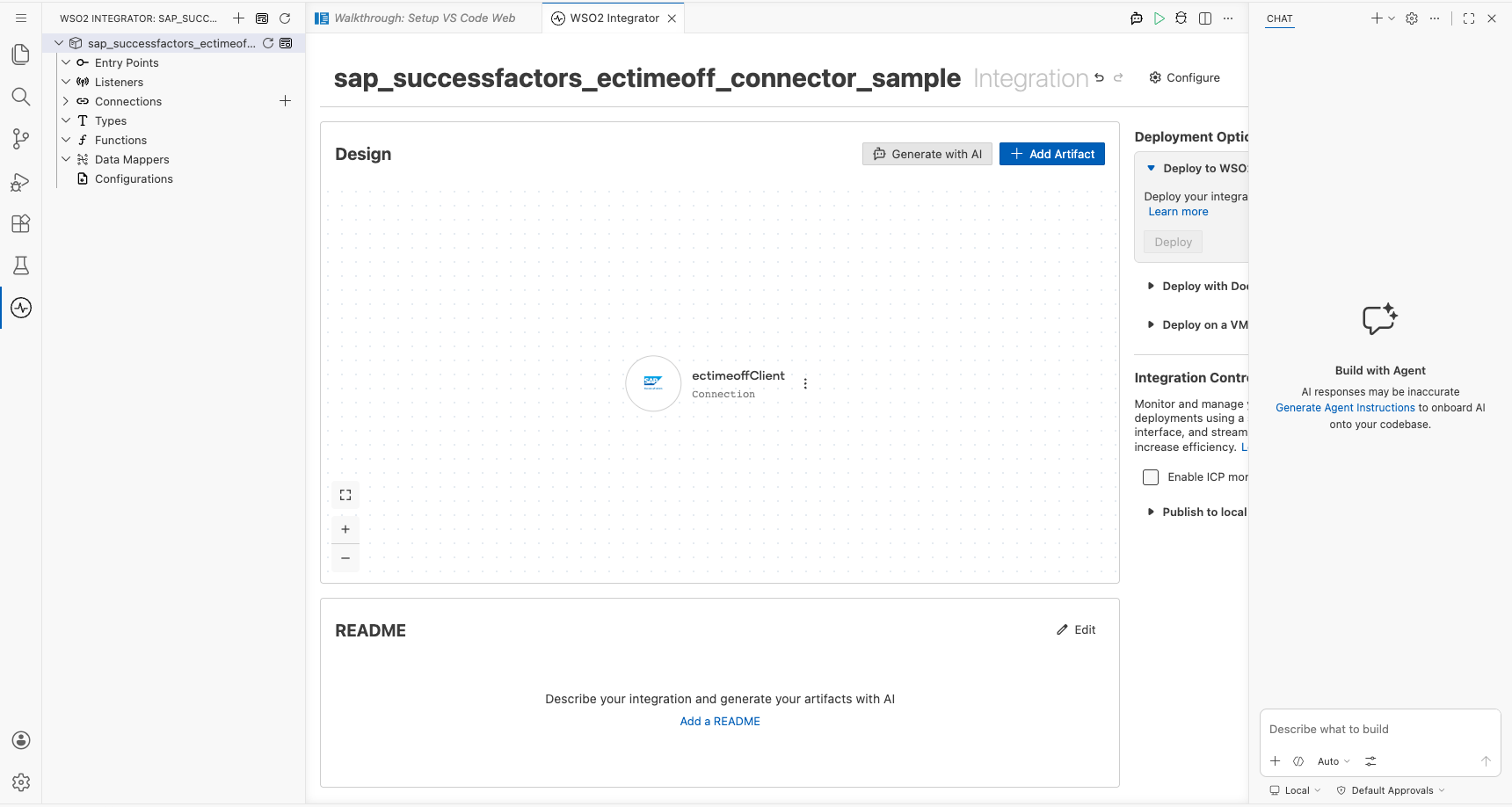Click the Add Artifact button
The height and width of the screenshot is (807, 1512).
point(1052,154)
